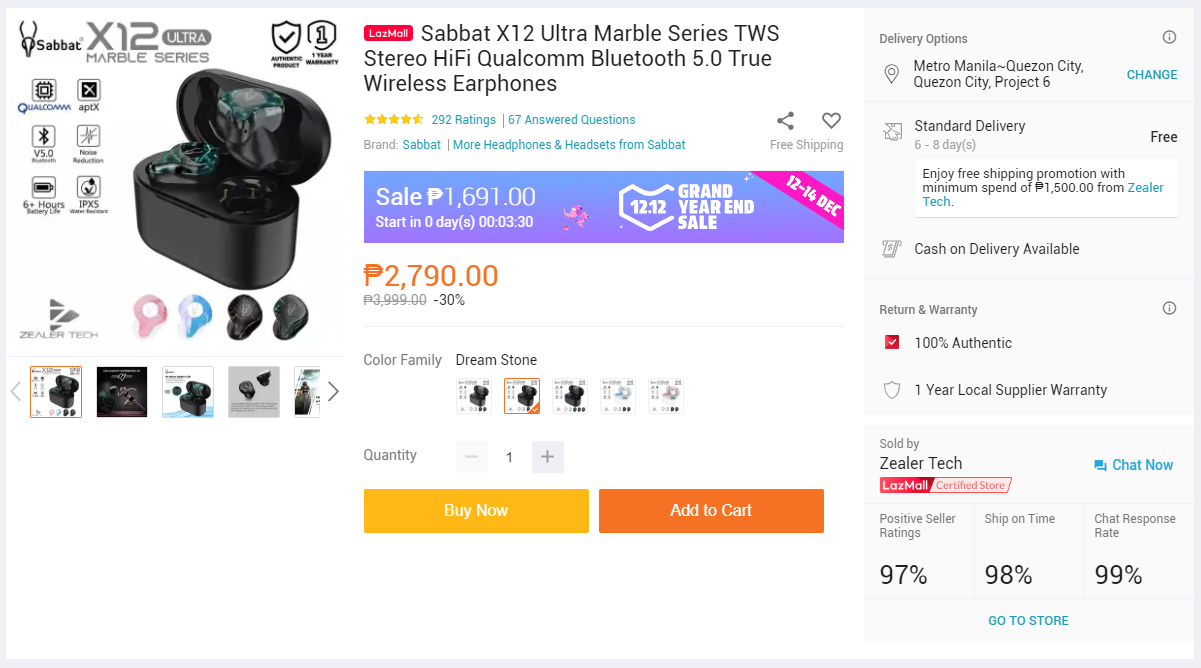Click the Cash on Delivery icon
1201x668 pixels.
[x=892, y=249]
